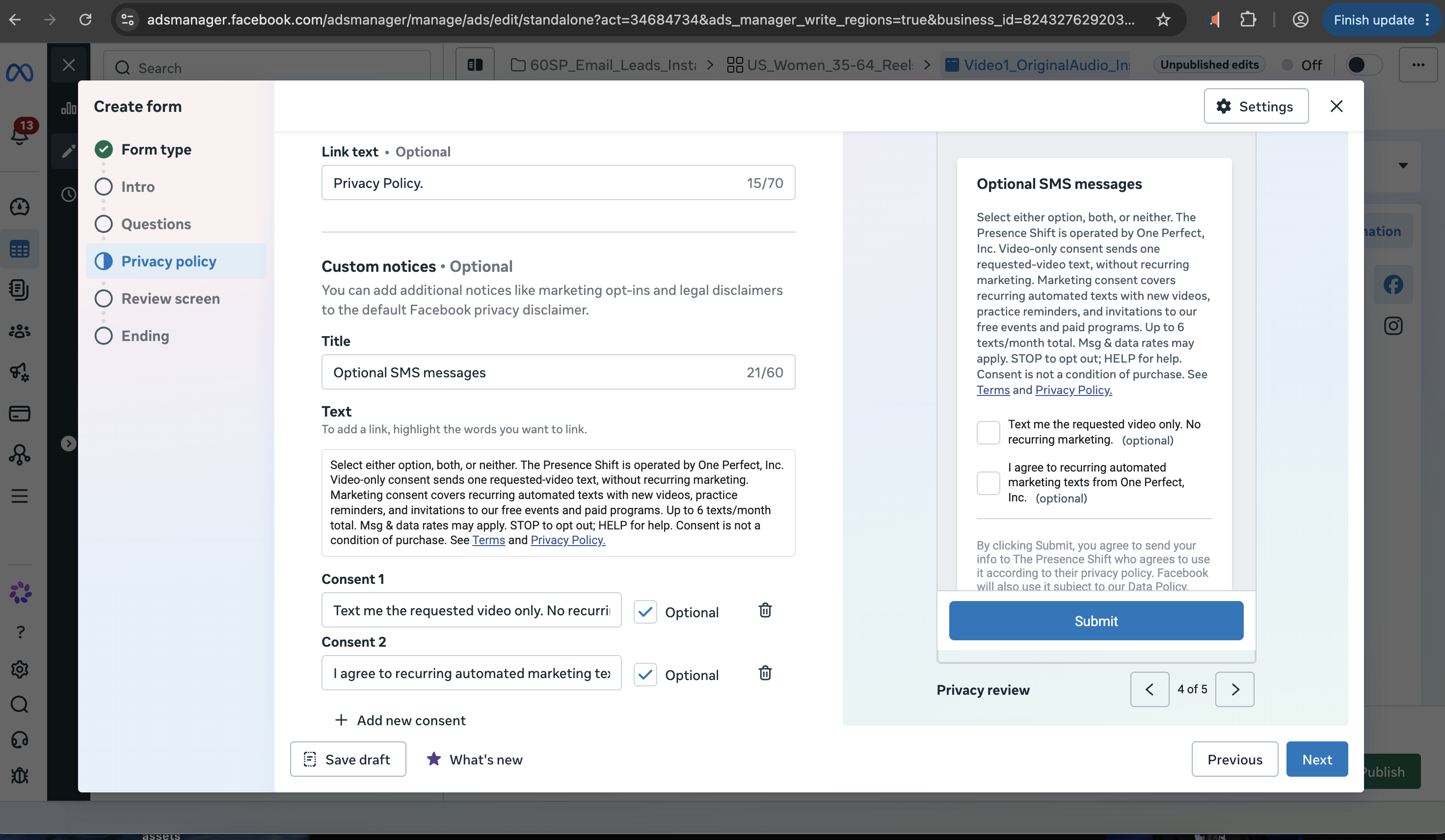Open events manager nodes icon
The image size is (1445, 840).
(20, 455)
